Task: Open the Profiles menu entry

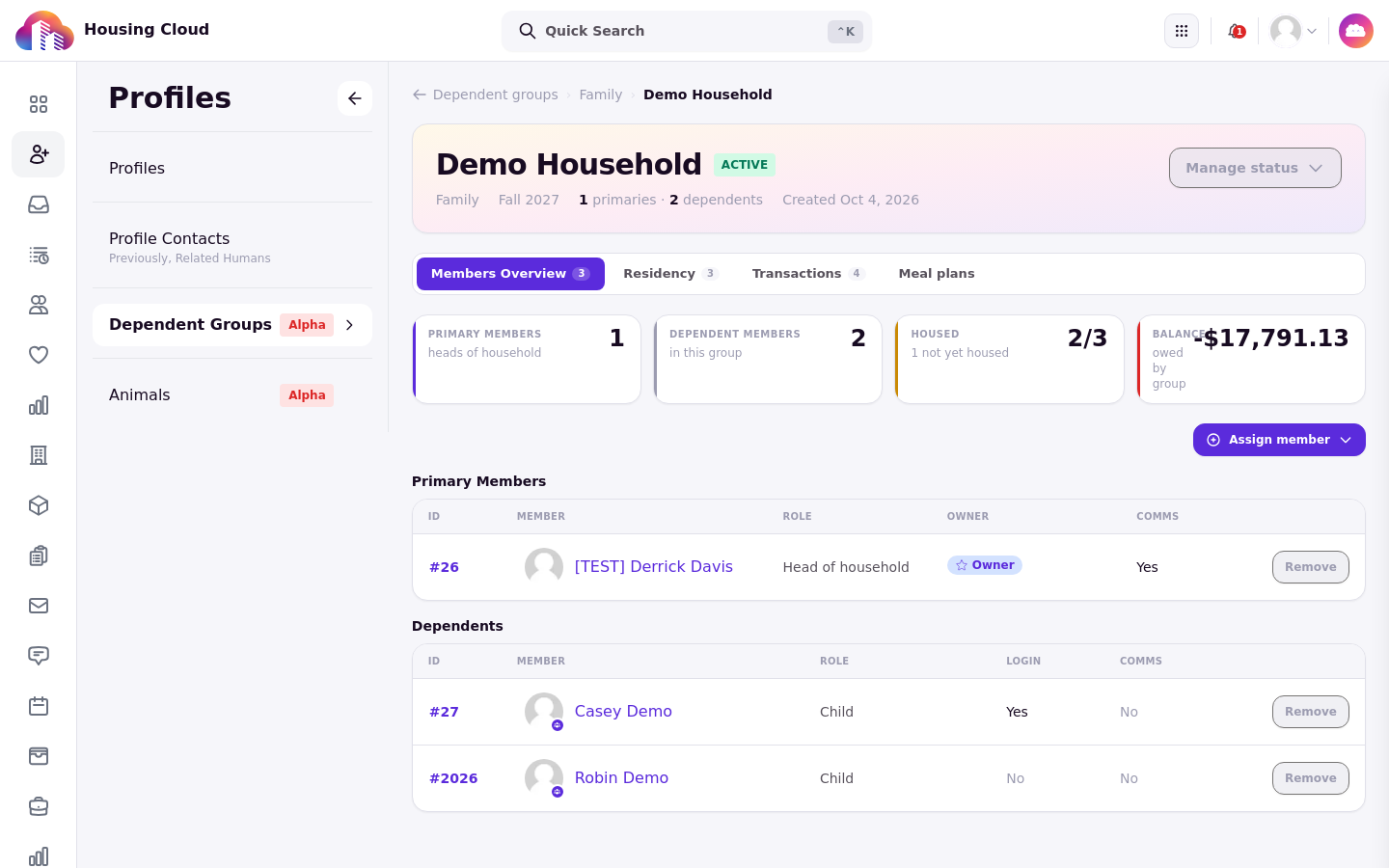Action: [232, 169]
